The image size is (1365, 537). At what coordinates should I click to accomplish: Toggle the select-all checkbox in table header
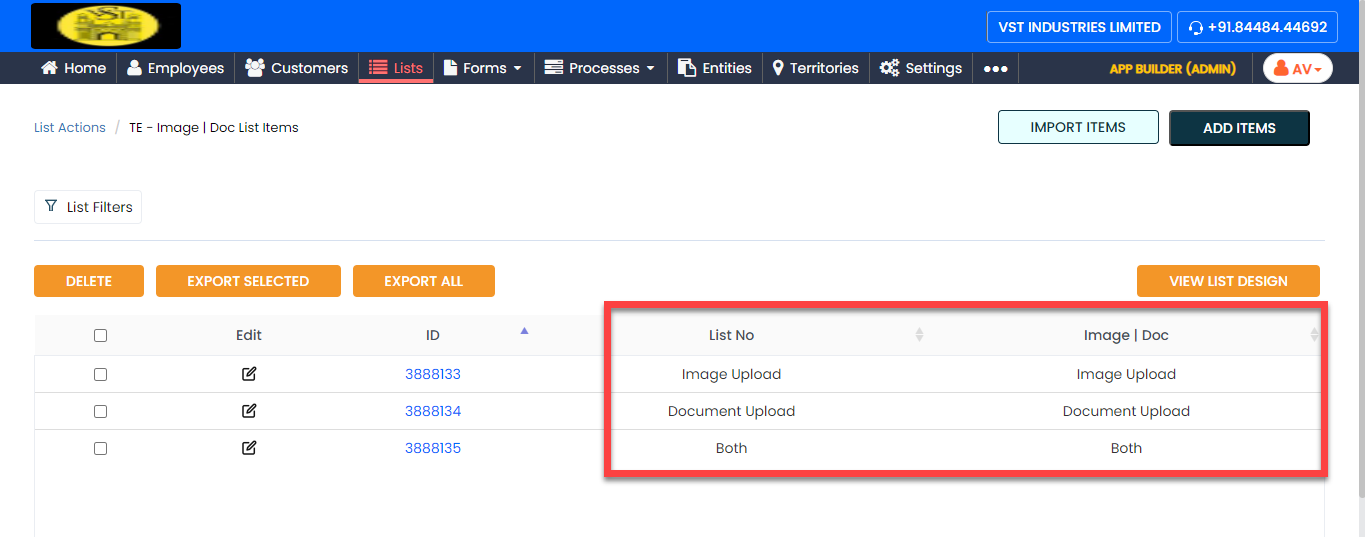pyautogui.click(x=100, y=336)
